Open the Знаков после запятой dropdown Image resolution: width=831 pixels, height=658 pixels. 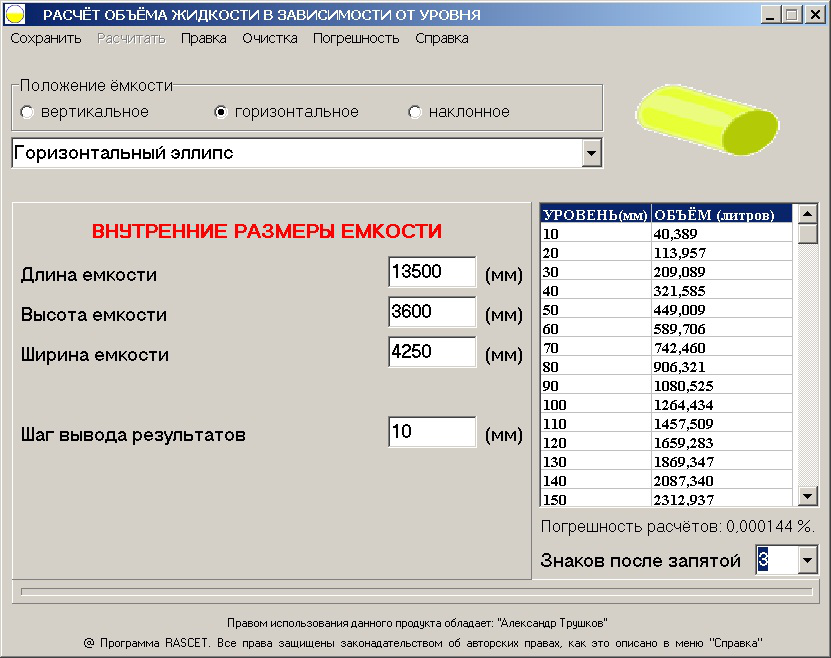tap(808, 561)
